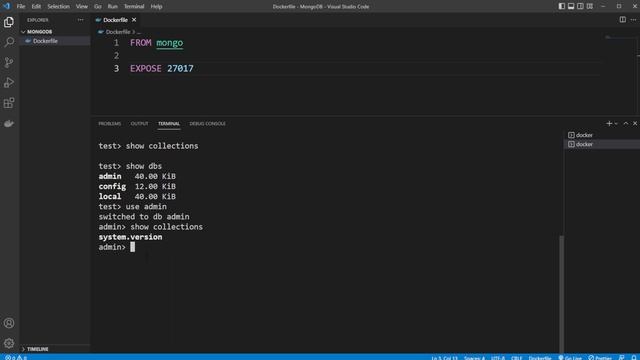Toggle the primary side bar layout icon

[562, 6]
